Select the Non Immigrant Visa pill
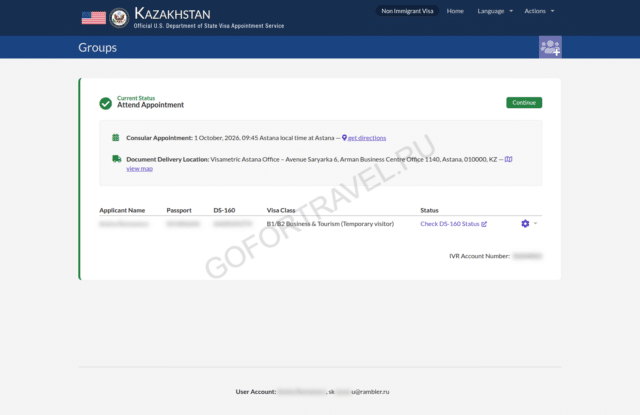Screen dimensions: 640x415 (407, 11)
